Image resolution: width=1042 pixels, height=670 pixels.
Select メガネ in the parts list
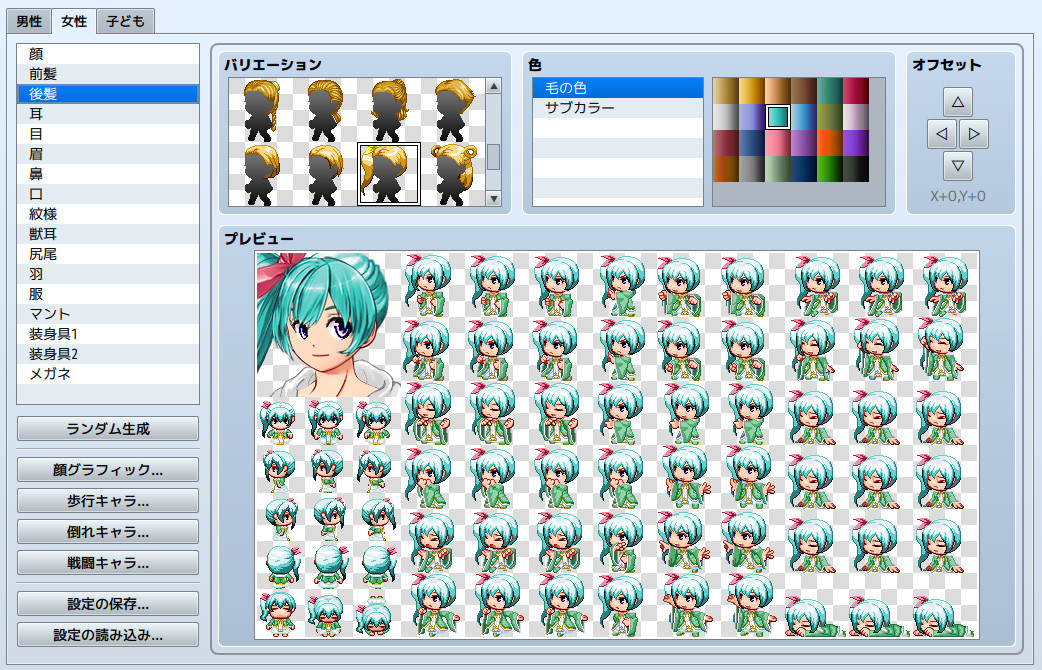click(x=107, y=374)
